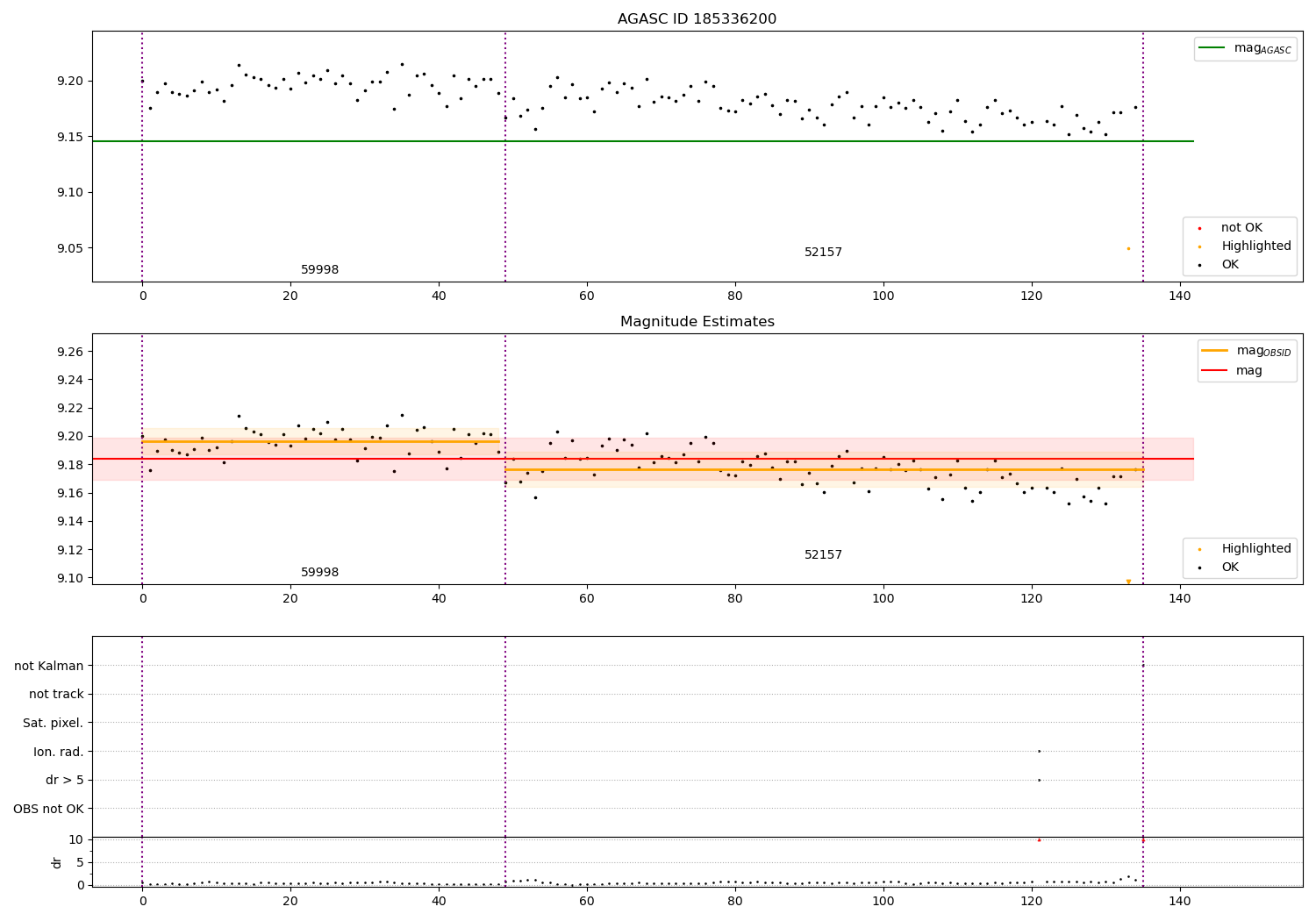1316x921 pixels.
Task: Click the 'Ion. rad.' row label
Action: 59,753
